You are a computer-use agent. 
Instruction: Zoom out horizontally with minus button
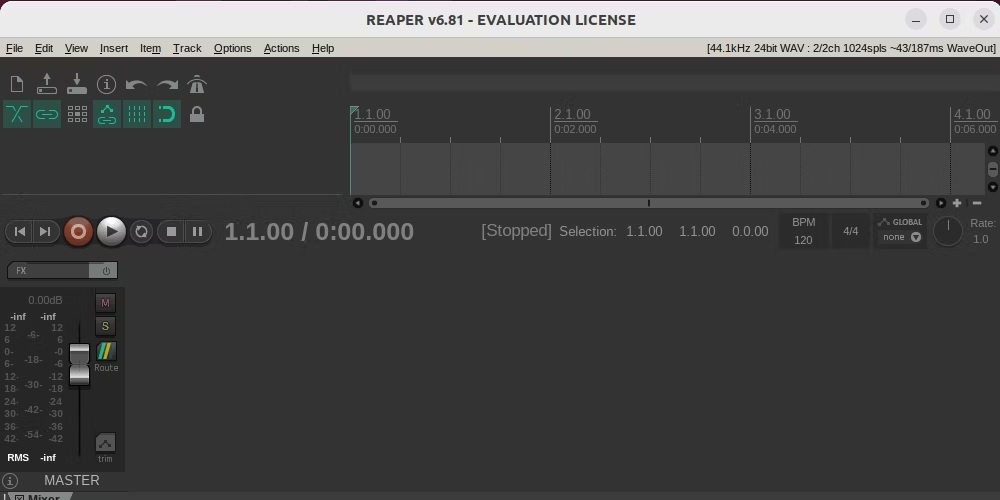click(x=977, y=203)
